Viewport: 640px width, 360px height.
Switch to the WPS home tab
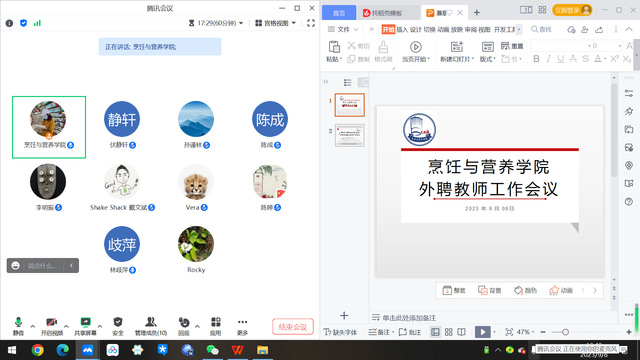[x=339, y=13]
